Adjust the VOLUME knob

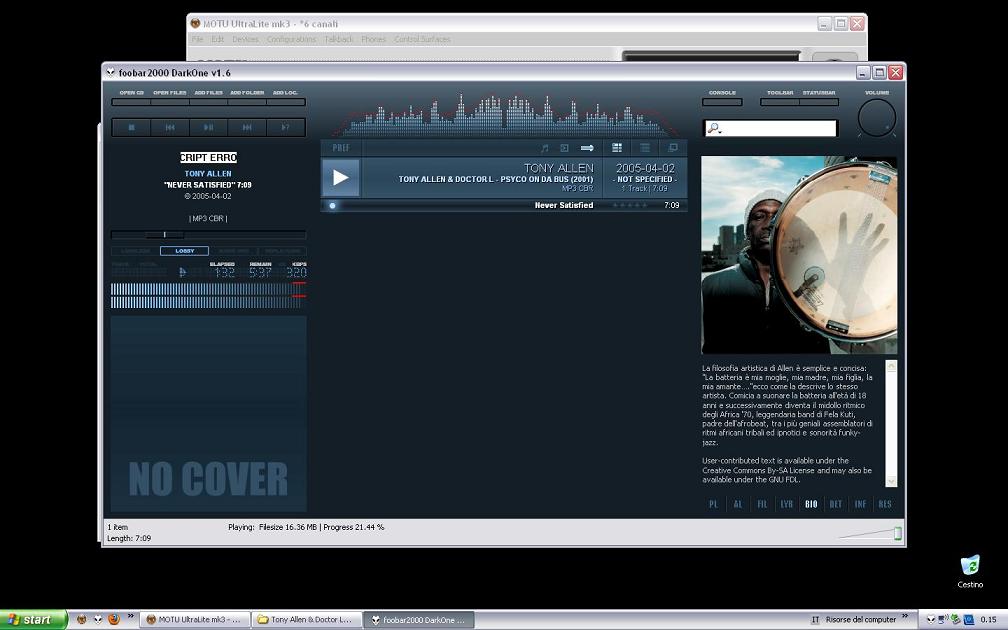[x=877, y=118]
